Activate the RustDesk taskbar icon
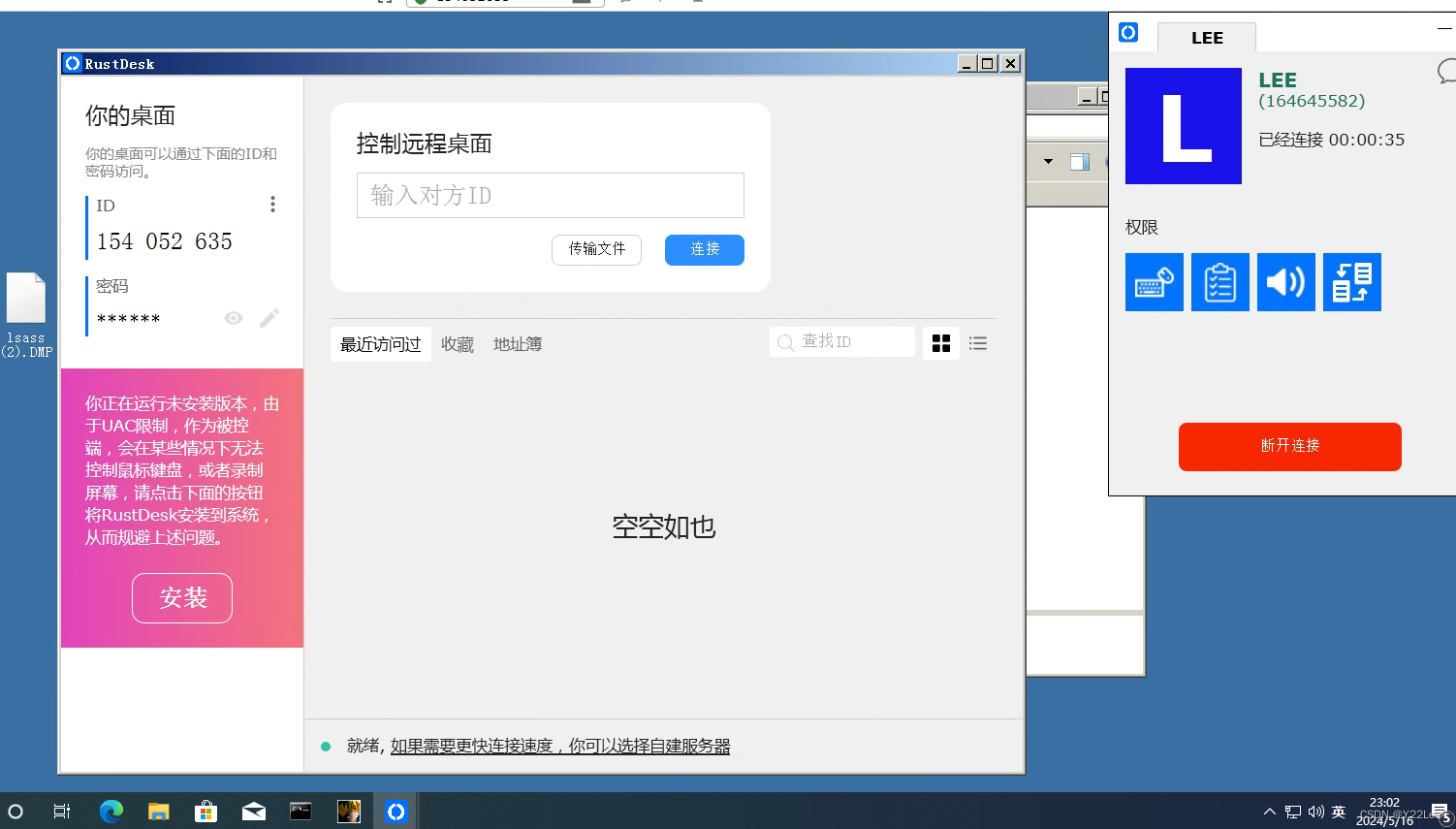Screen dimensions: 1456x829 click(x=396, y=812)
